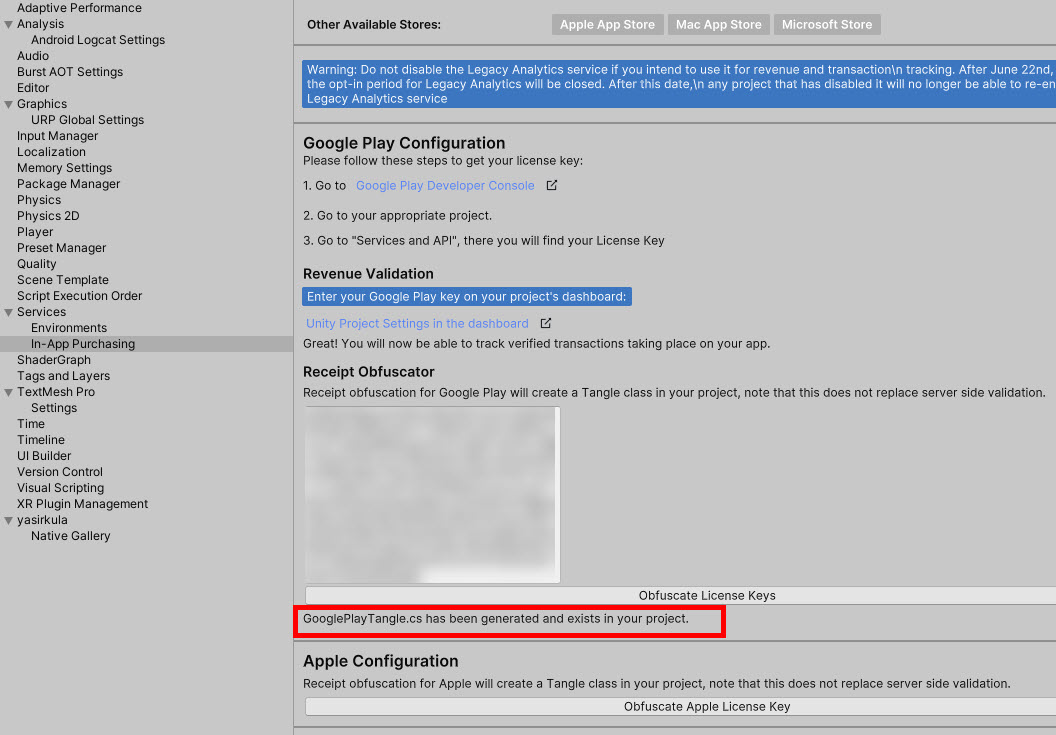Select Package Manager settings

69,184
